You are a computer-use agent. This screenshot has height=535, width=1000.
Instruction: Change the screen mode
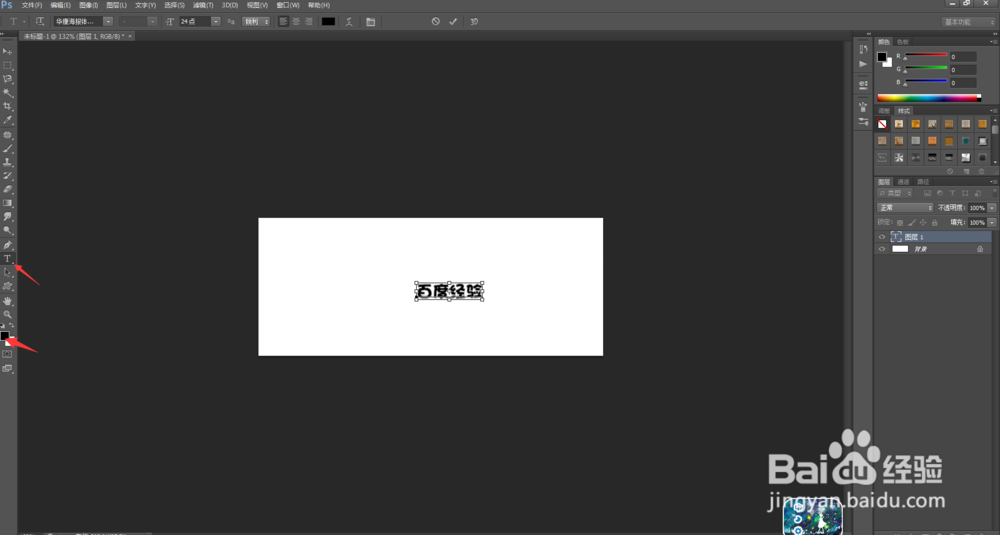7,369
